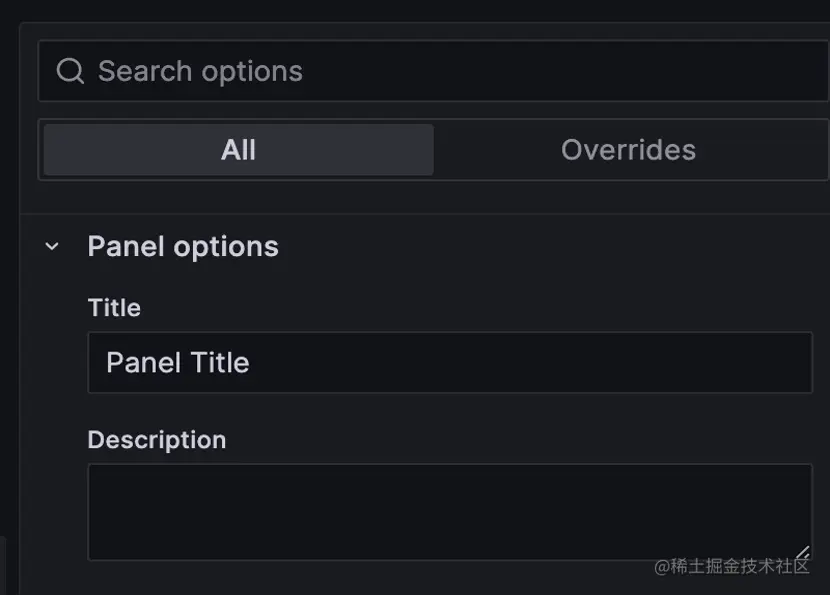Click the dark area left of options pane

pyautogui.click(x=9, y=300)
